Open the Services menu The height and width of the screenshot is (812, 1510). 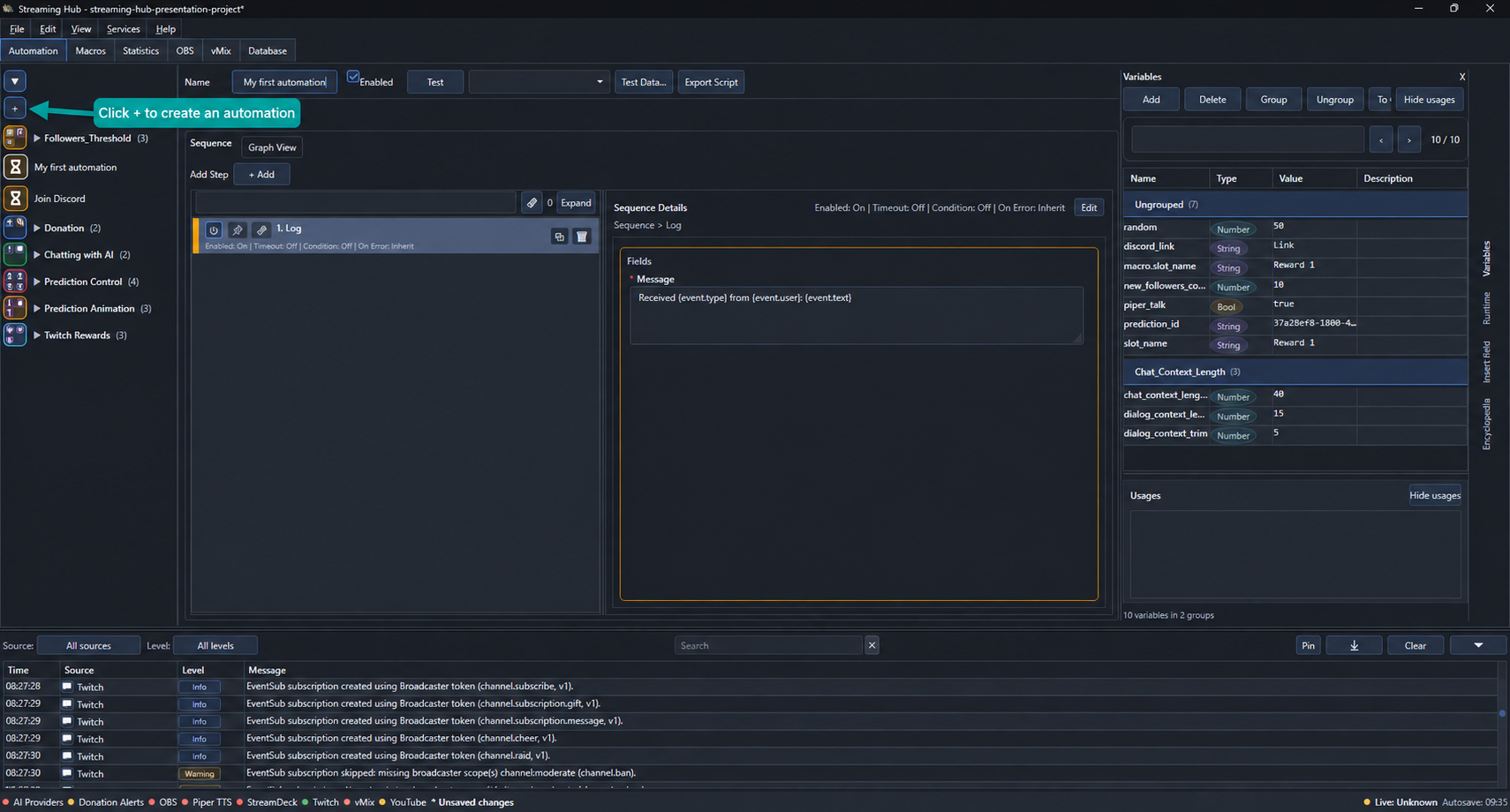click(124, 29)
